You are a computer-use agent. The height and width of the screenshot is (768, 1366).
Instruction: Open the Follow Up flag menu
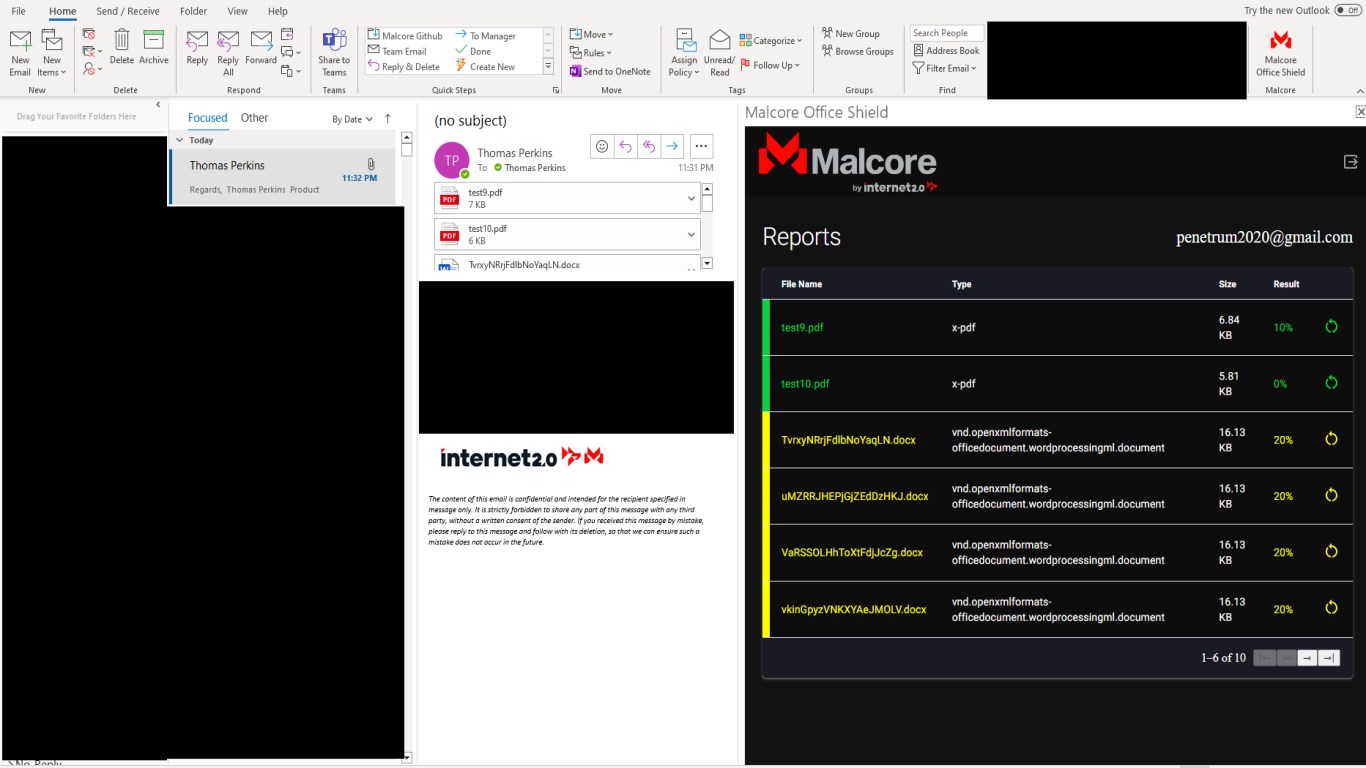(770, 65)
